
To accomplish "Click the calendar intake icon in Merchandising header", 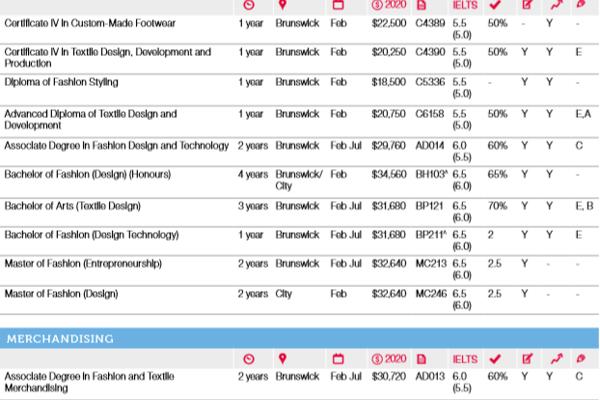I will (x=338, y=359).
